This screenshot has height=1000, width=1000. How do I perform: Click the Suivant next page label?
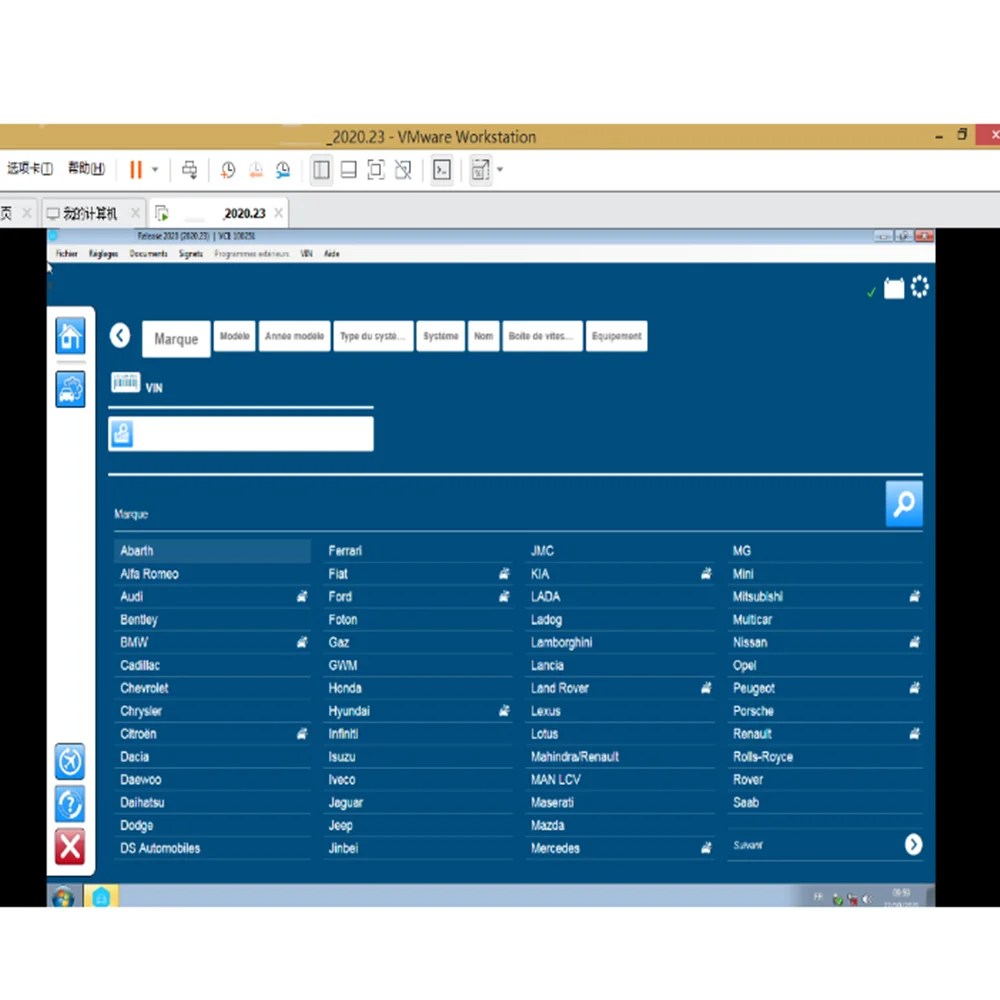[x=747, y=845]
